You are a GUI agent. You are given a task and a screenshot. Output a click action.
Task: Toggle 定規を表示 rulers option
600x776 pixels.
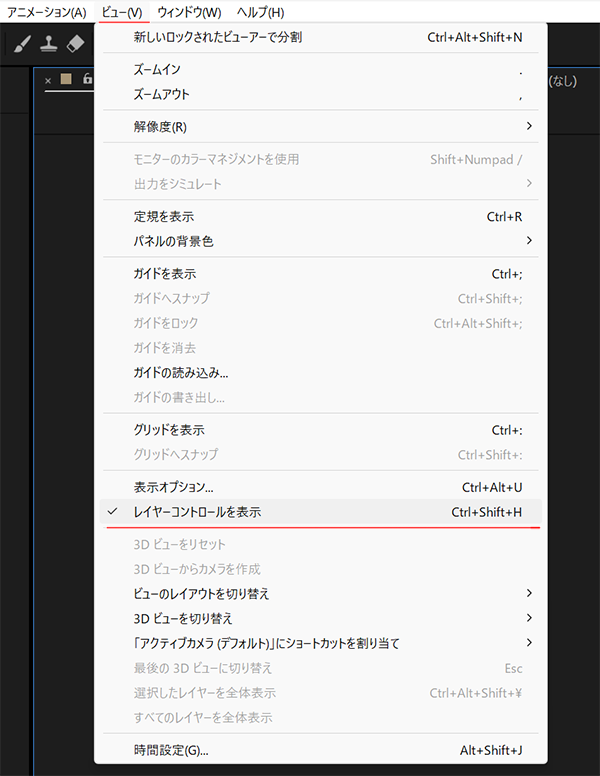tap(163, 216)
